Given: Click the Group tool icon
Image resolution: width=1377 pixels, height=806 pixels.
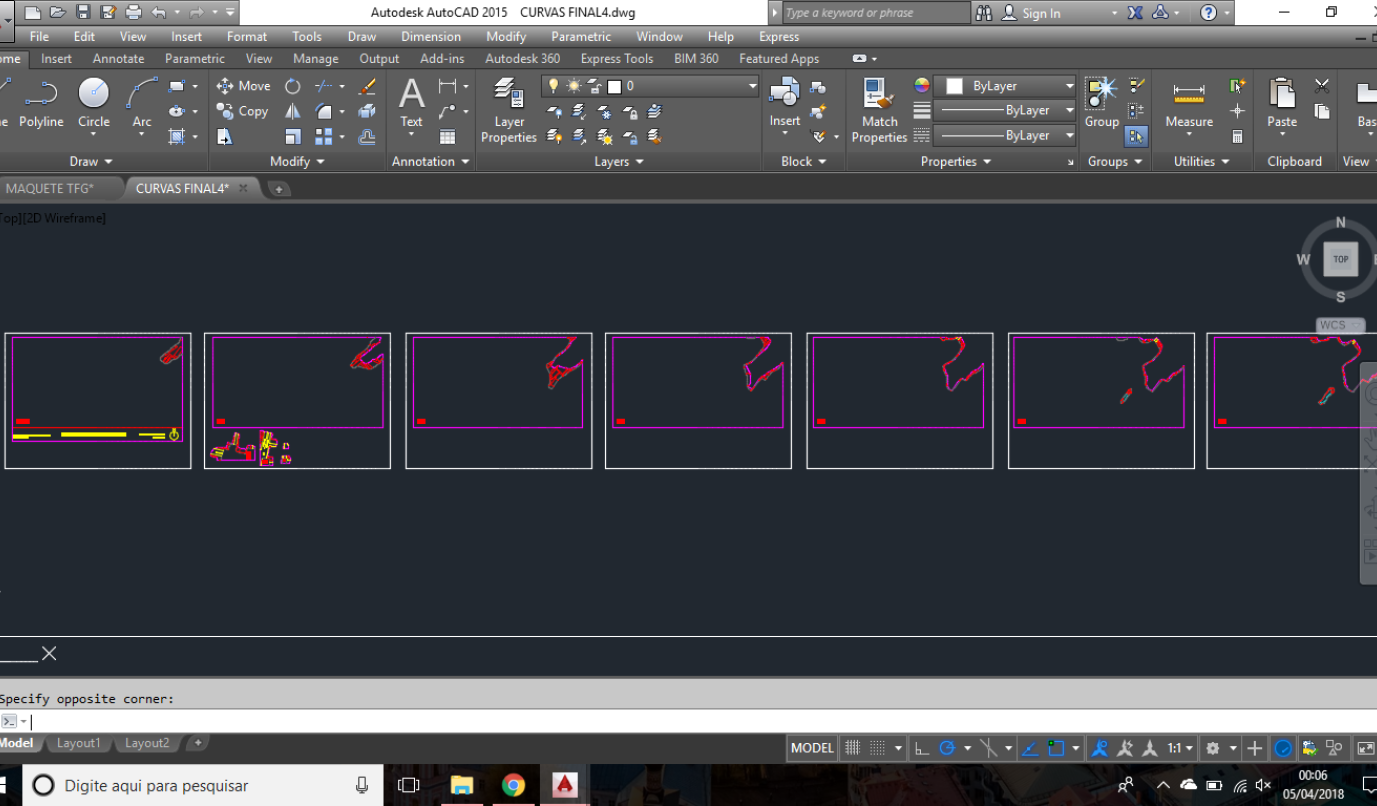Looking at the screenshot, I should (1101, 104).
